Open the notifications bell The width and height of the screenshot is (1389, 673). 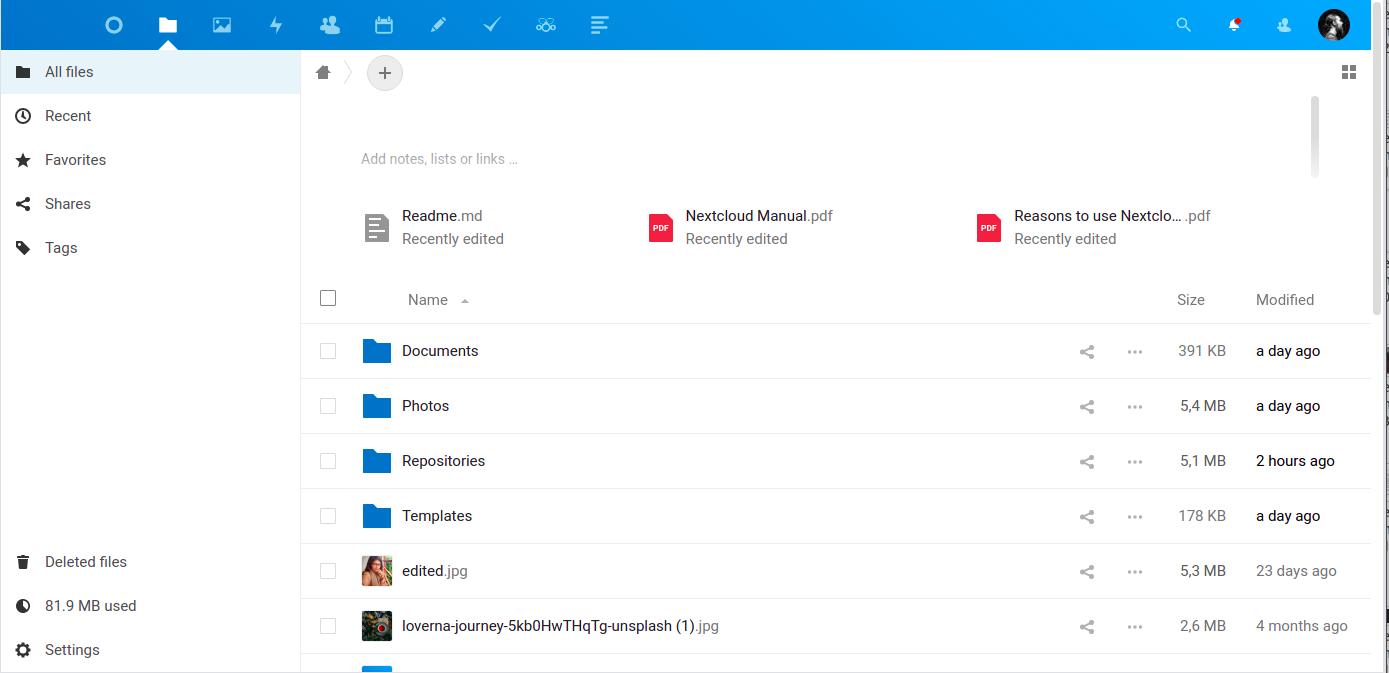pyautogui.click(x=1235, y=25)
